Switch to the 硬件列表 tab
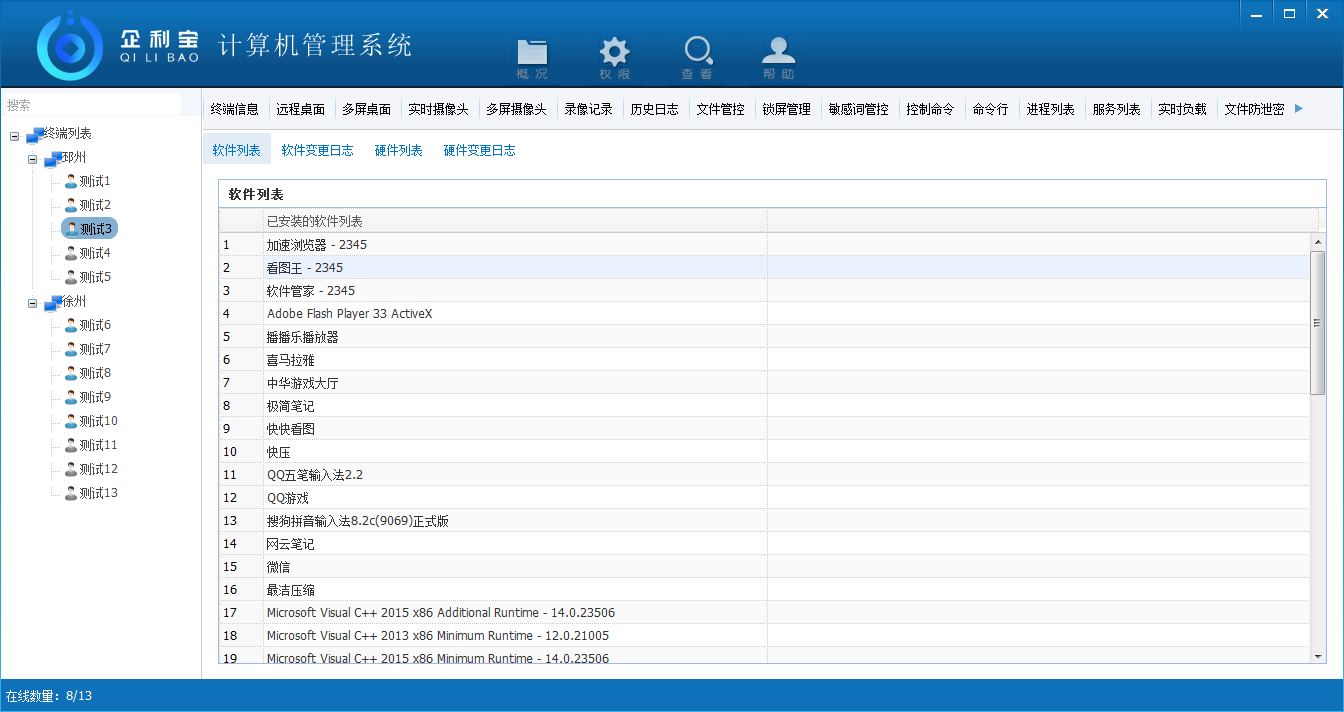Viewport: 1344px width, 712px height. [x=398, y=150]
